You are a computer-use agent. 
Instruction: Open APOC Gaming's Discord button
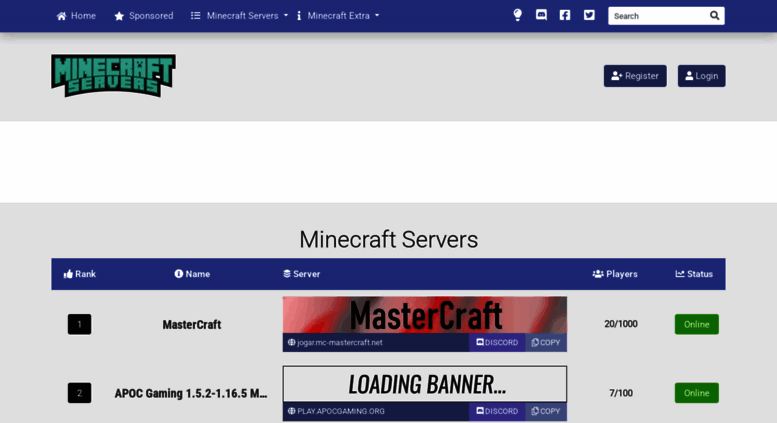[497, 411]
